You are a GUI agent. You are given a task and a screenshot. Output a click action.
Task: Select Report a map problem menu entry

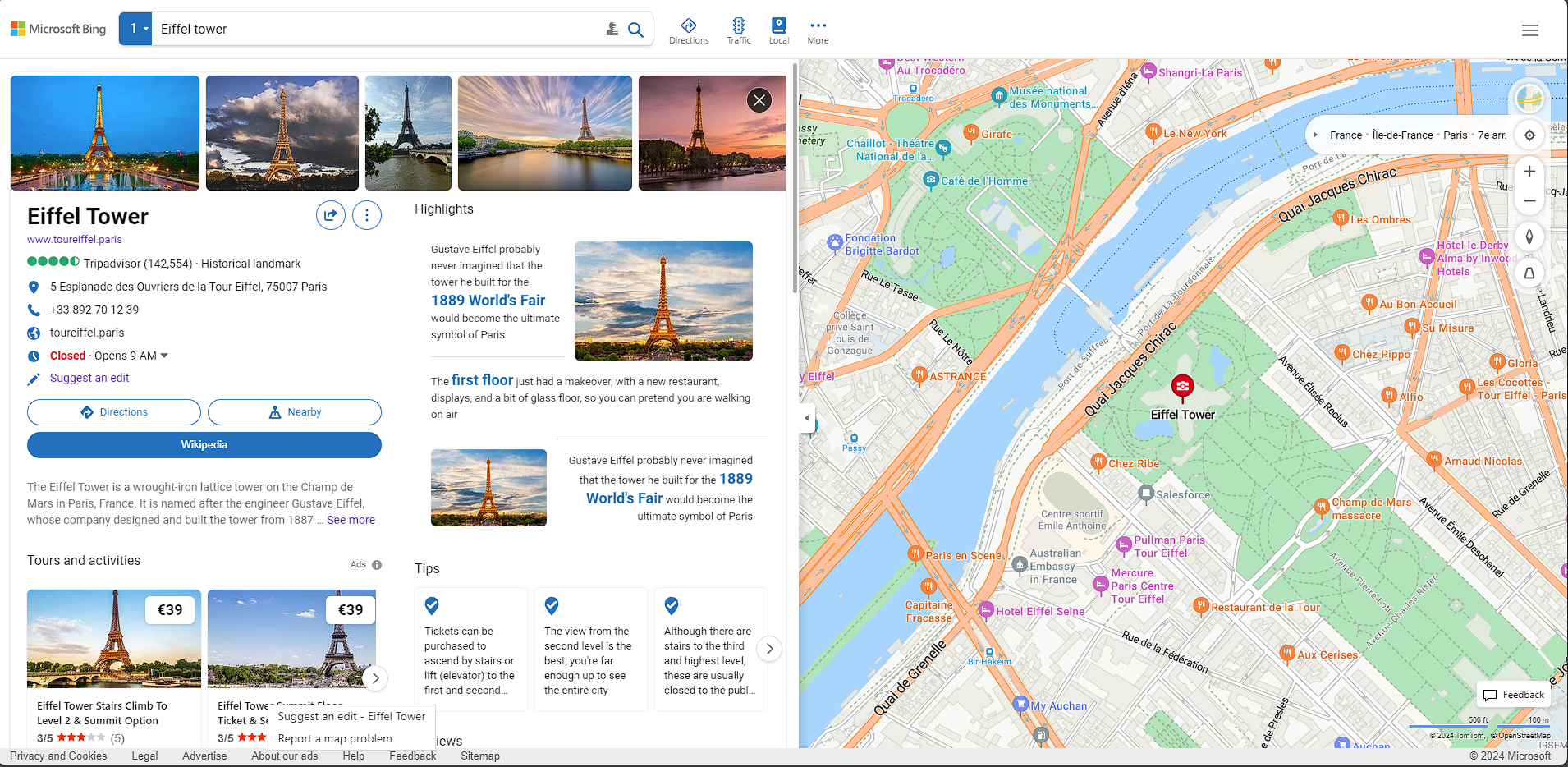(x=335, y=738)
